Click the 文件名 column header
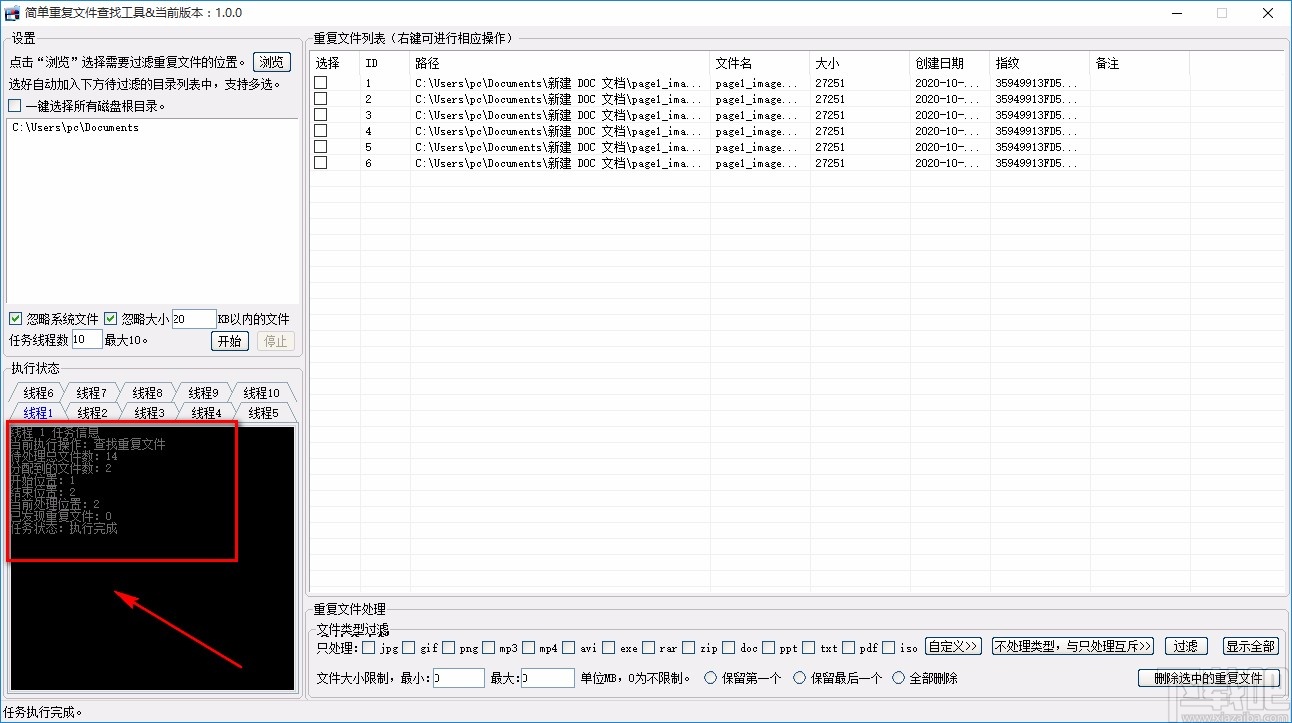 coord(760,64)
